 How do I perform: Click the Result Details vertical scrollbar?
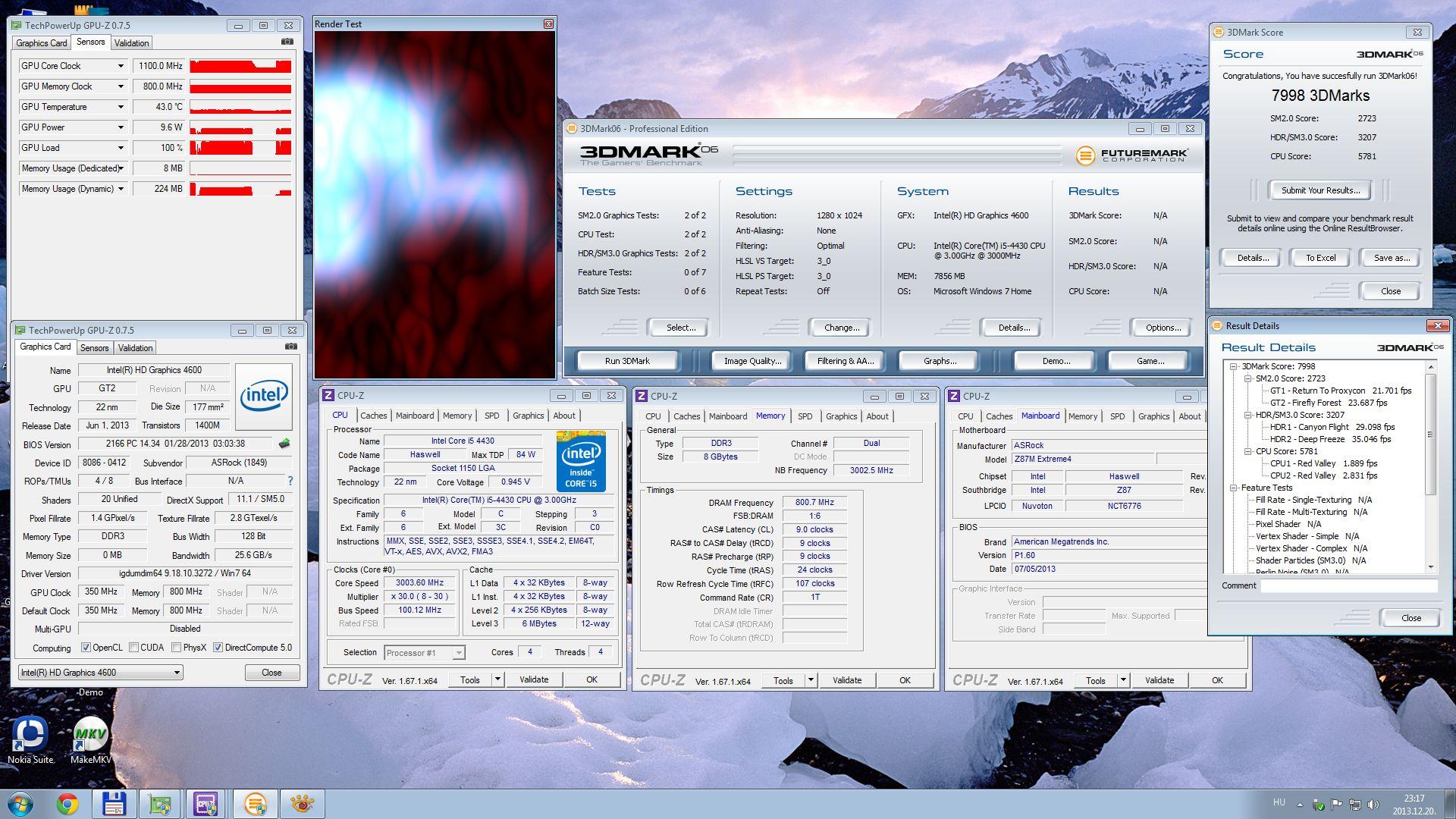[x=1431, y=466]
